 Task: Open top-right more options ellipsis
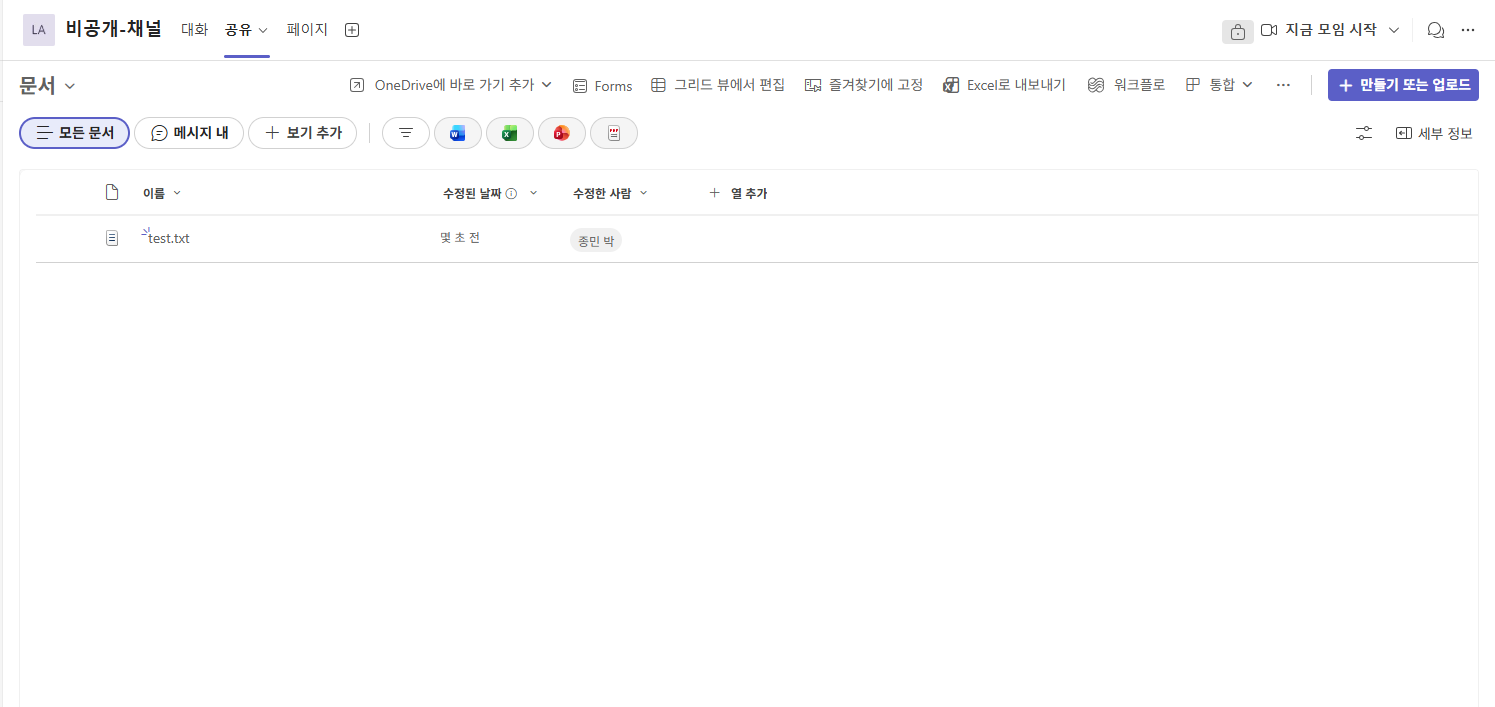point(1468,30)
